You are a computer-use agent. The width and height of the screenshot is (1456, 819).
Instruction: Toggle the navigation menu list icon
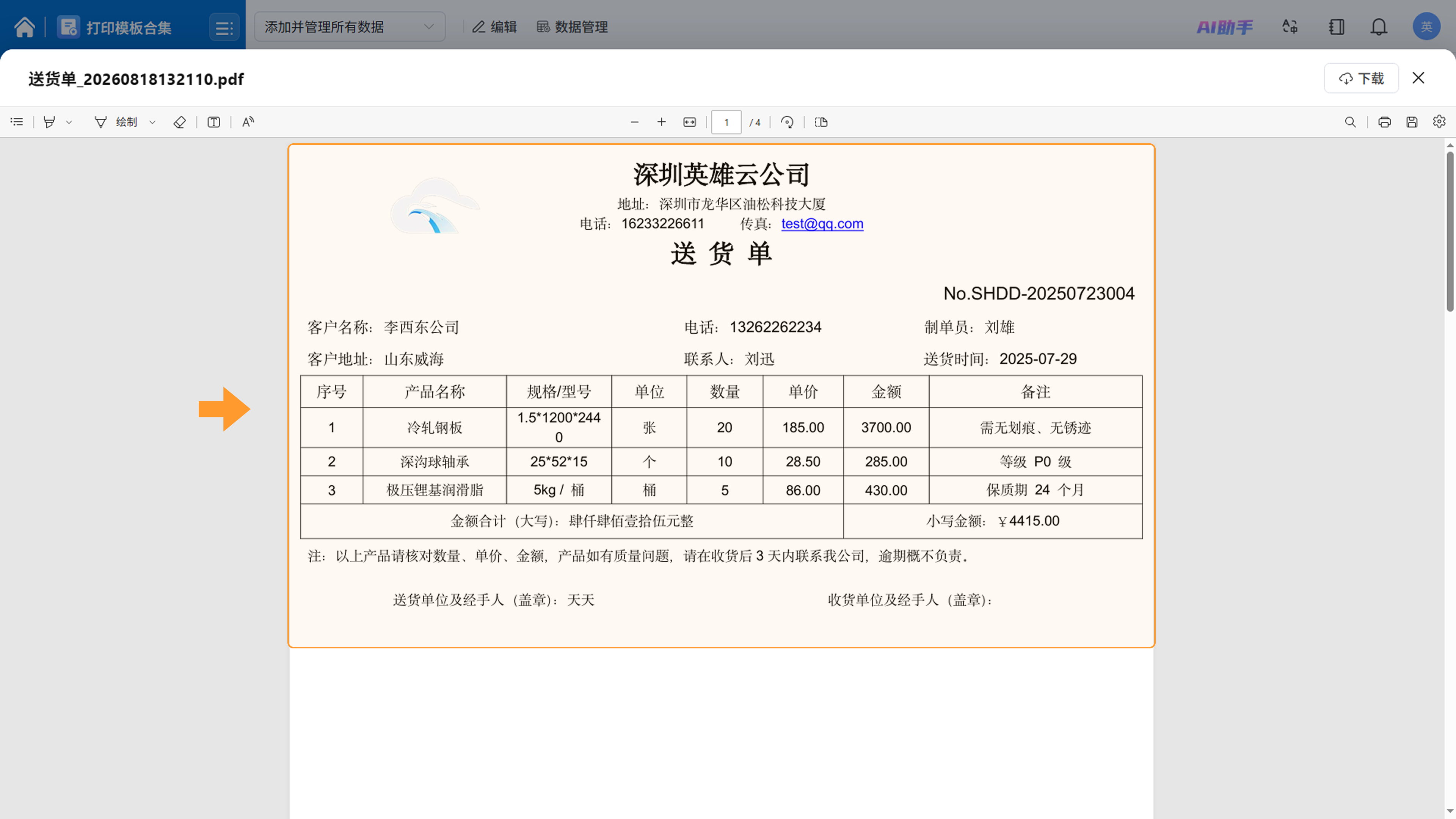pos(224,27)
